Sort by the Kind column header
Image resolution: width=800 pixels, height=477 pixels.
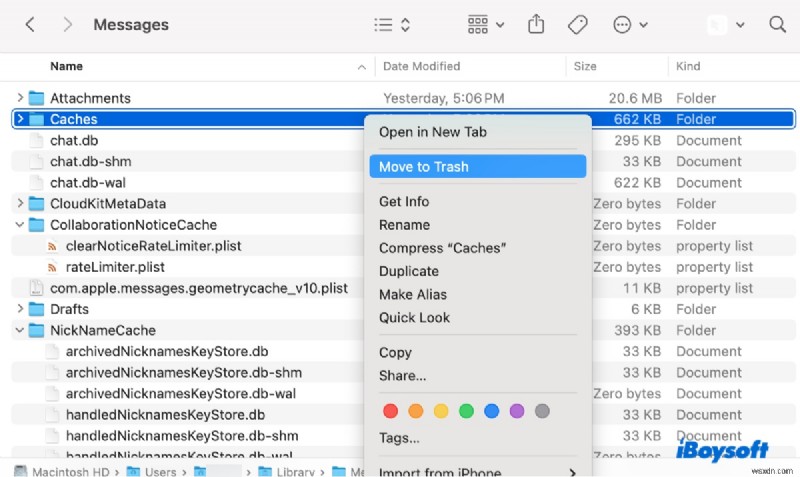688,66
